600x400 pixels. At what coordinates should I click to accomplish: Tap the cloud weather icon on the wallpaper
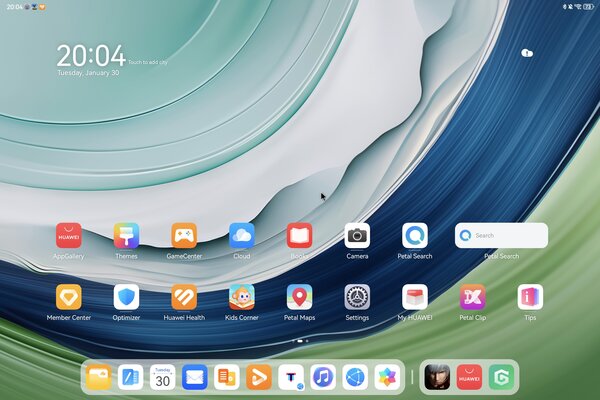[x=527, y=53]
